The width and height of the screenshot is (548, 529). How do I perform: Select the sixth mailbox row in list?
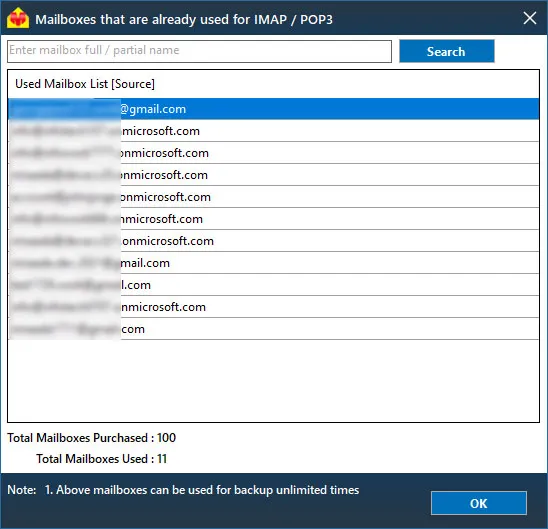pos(273,219)
